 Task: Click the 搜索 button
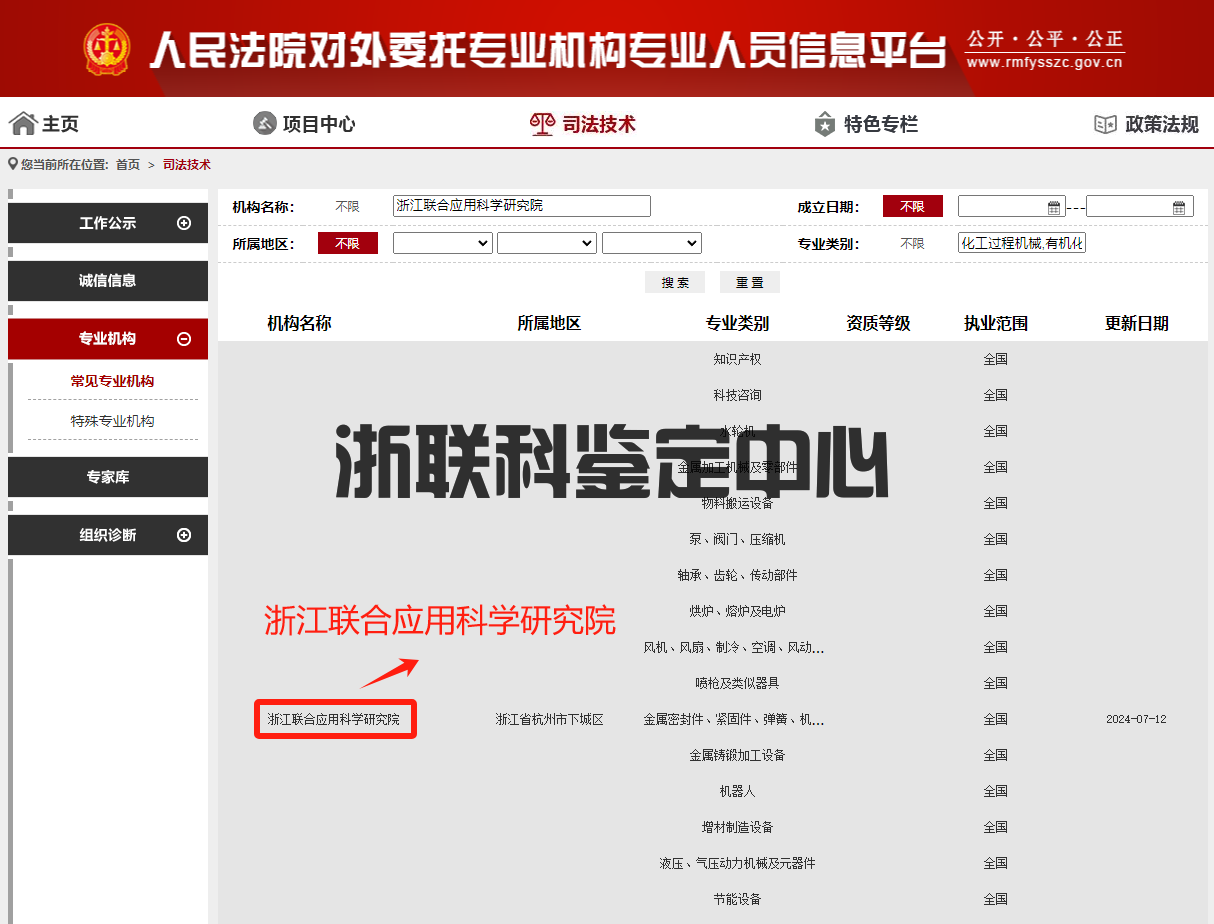[675, 282]
